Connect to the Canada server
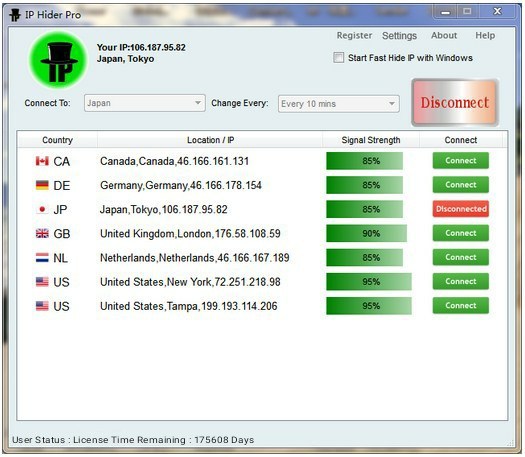525x457 pixels. pyautogui.click(x=461, y=161)
